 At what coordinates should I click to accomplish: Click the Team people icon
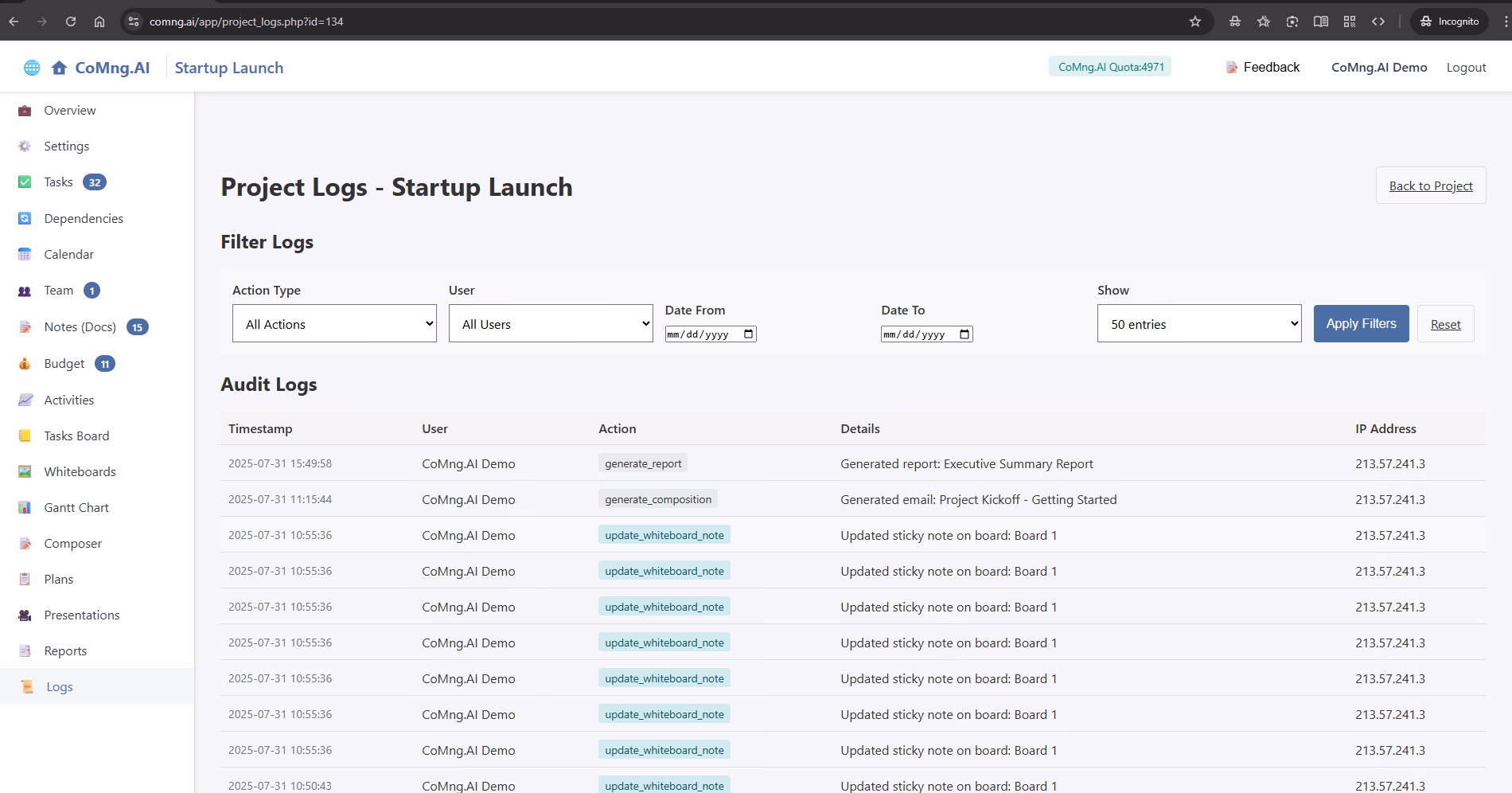tap(25, 291)
